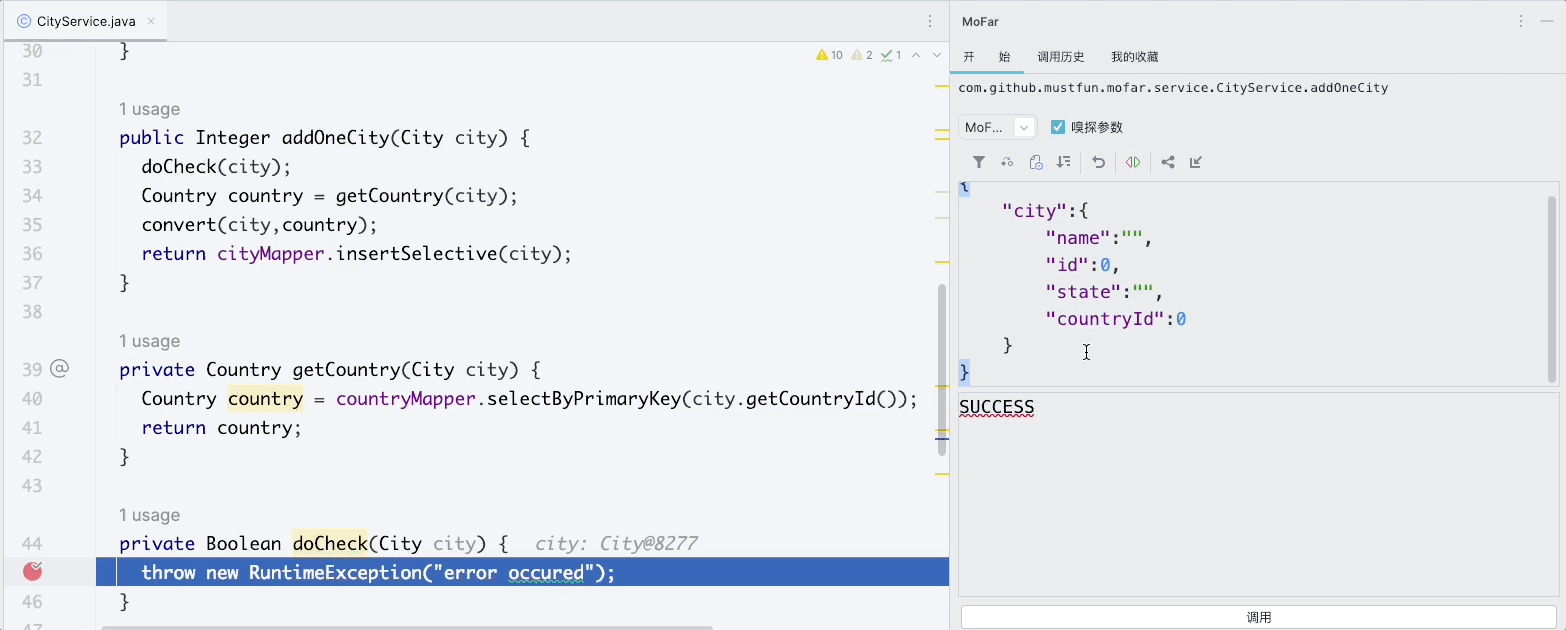Switch to the 我的收藏 tab

[1134, 57]
